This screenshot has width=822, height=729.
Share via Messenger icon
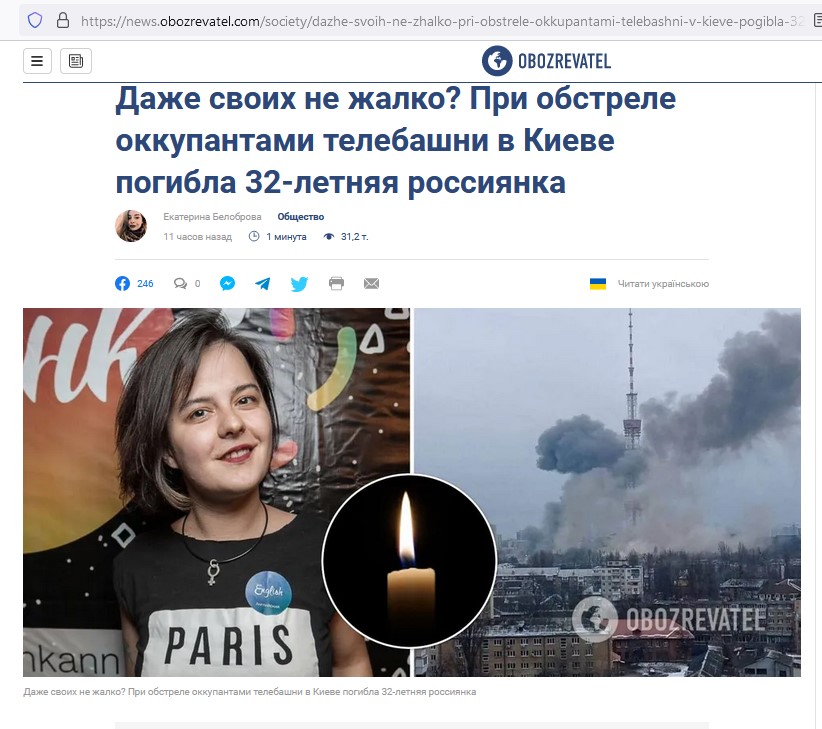pos(228,284)
